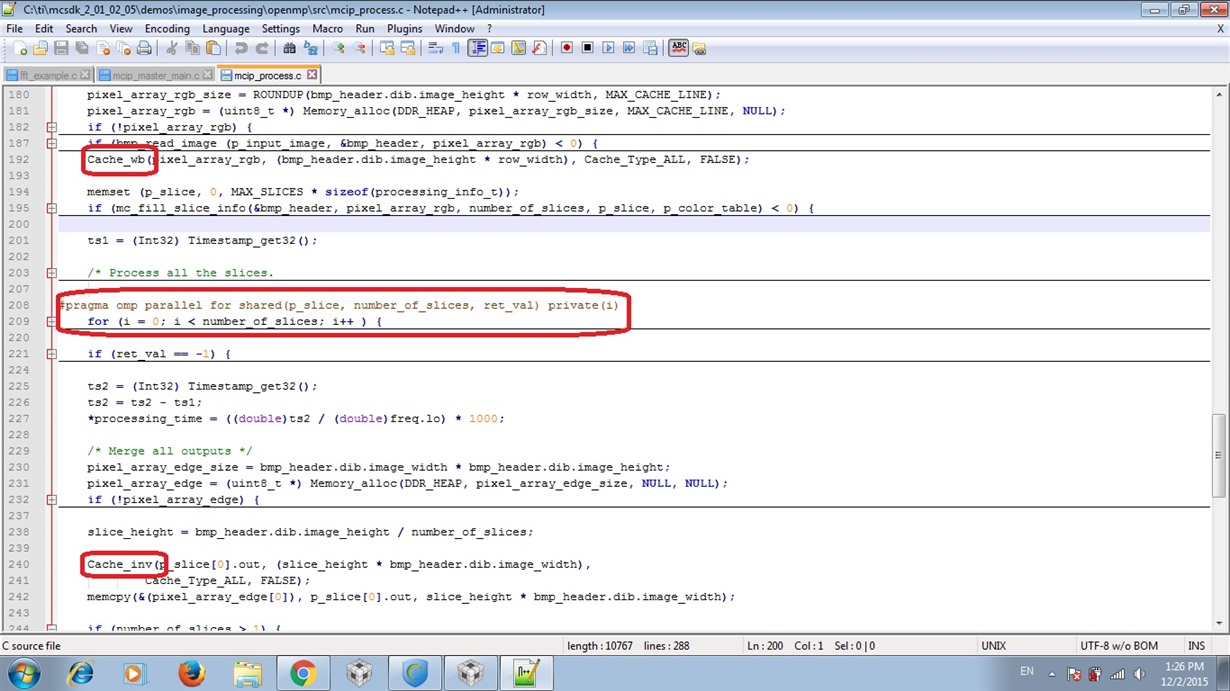The height and width of the screenshot is (691, 1230).
Task: Click the volume icon in system tray
Action: [x=1139, y=674]
